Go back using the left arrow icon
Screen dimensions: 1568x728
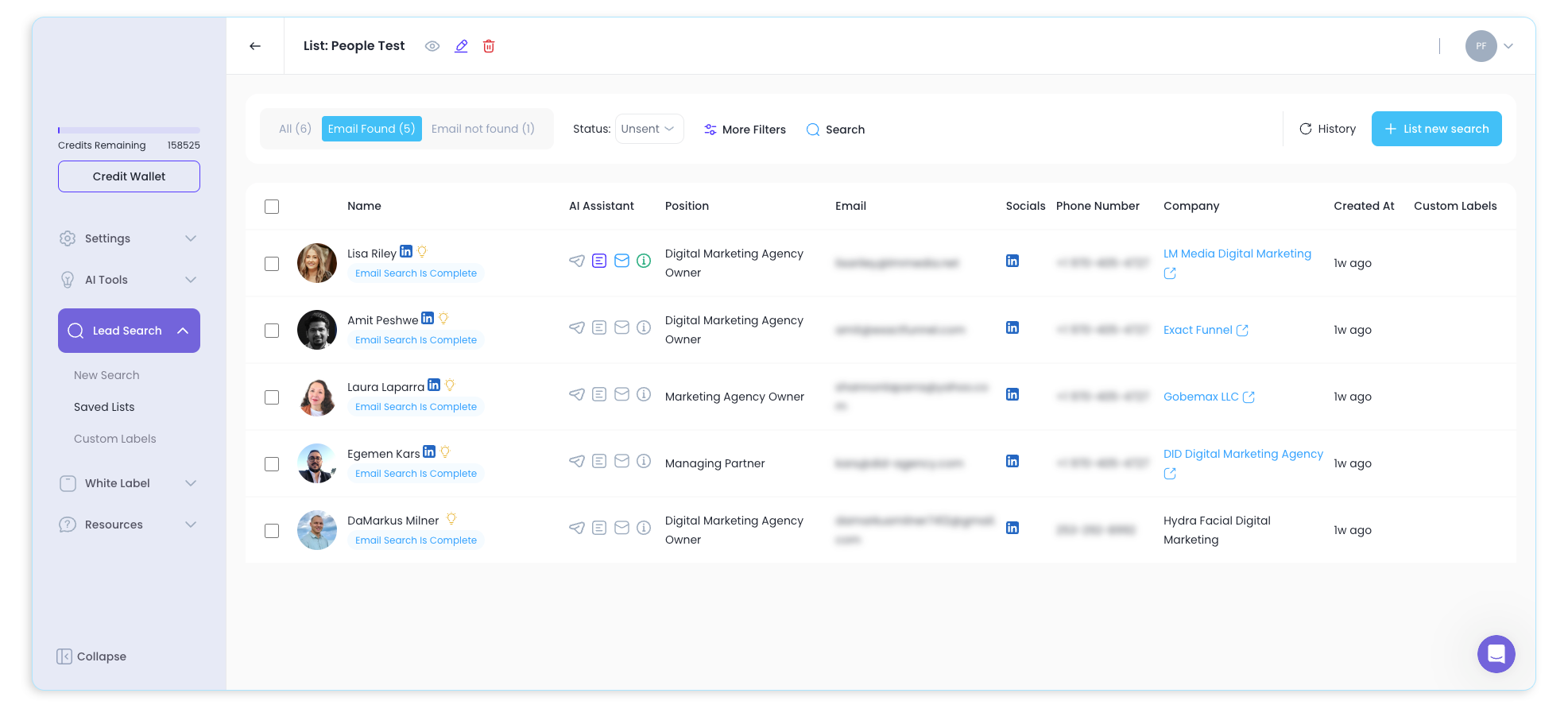click(x=255, y=46)
